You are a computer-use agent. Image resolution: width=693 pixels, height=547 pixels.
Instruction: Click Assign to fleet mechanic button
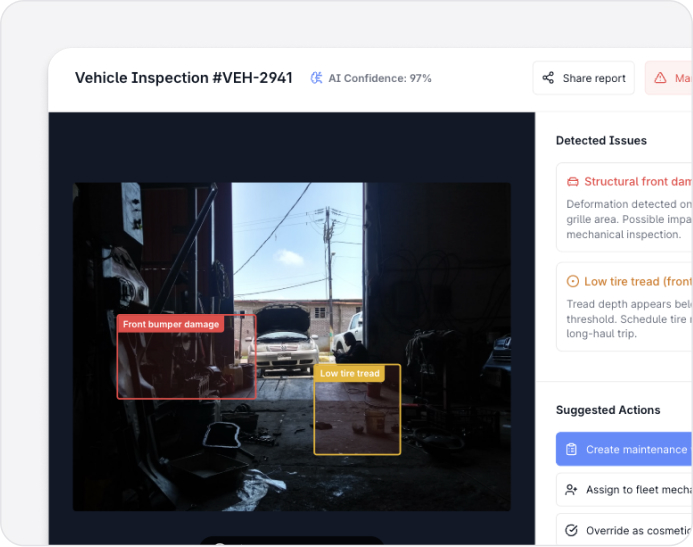624,490
